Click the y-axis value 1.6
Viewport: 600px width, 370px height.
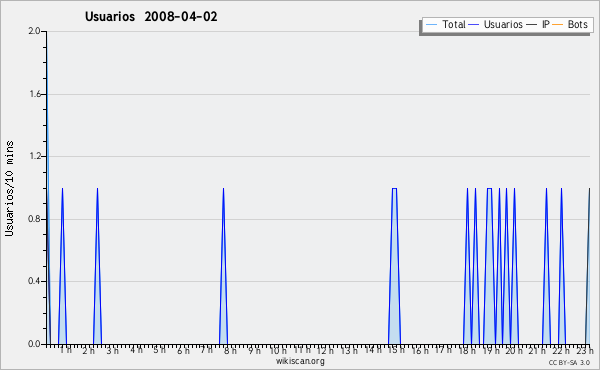(x=35, y=94)
